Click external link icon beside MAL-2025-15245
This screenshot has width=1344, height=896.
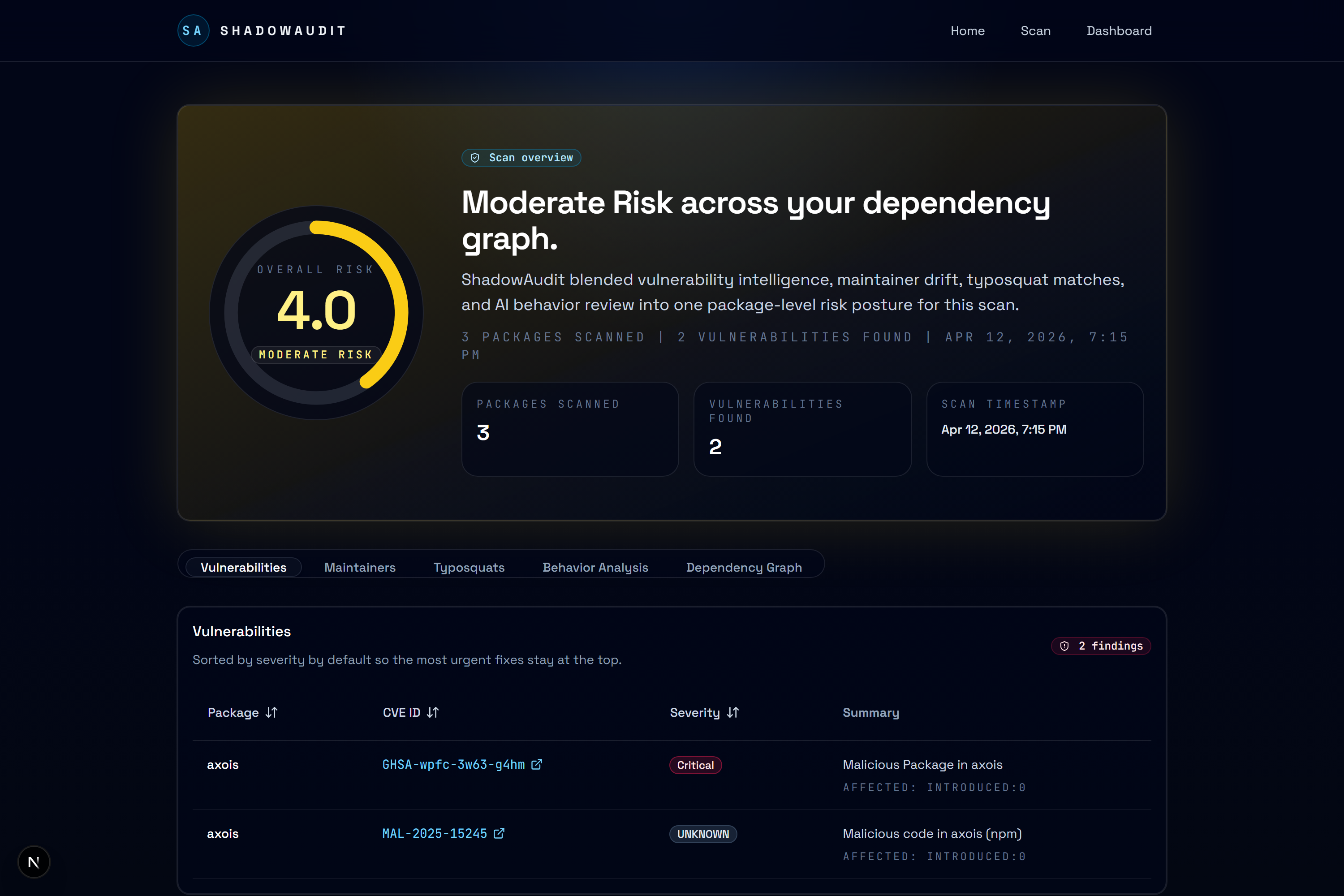pyautogui.click(x=499, y=834)
